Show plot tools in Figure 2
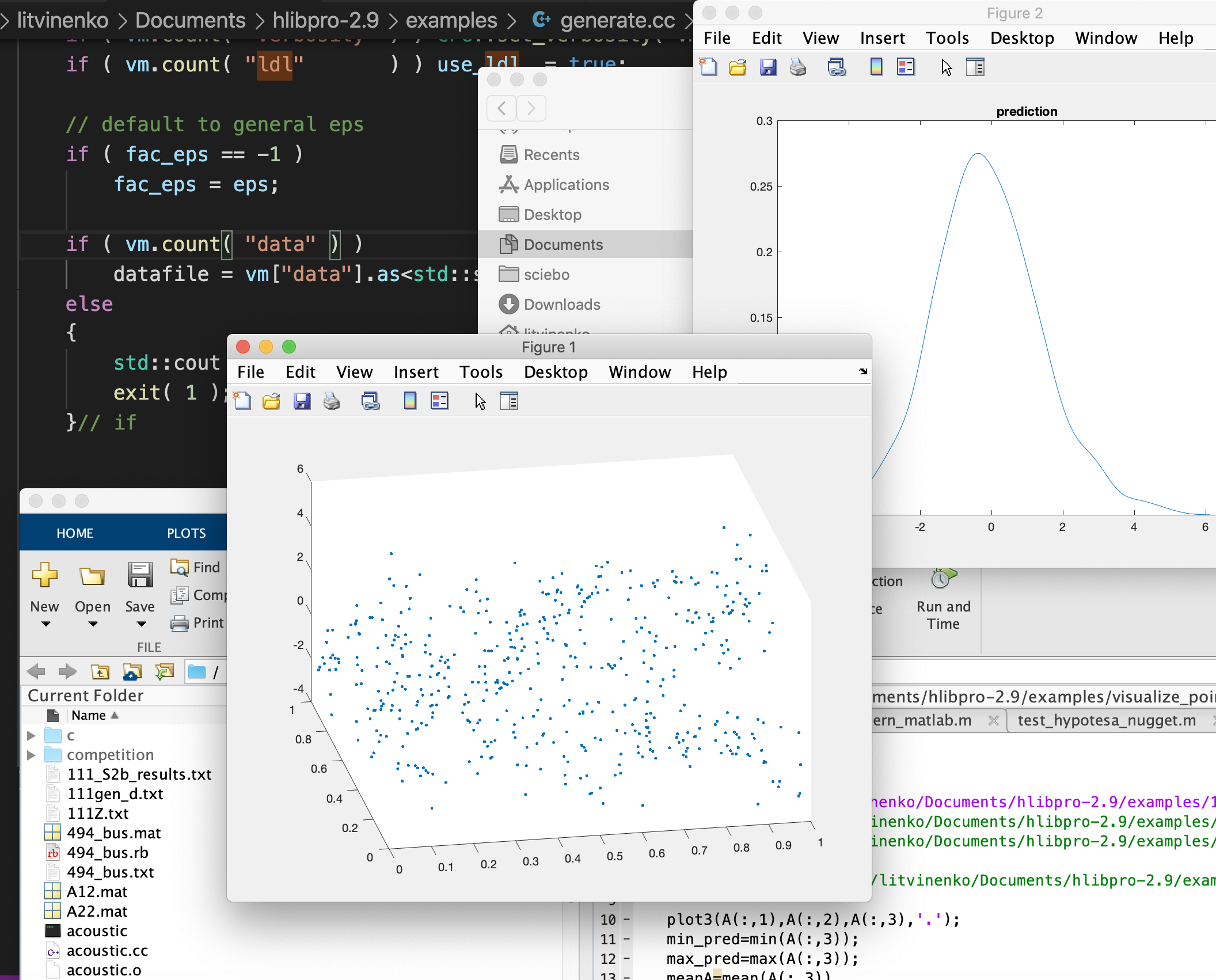This screenshot has height=980, width=1216. pyautogui.click(x=976, y=67)
